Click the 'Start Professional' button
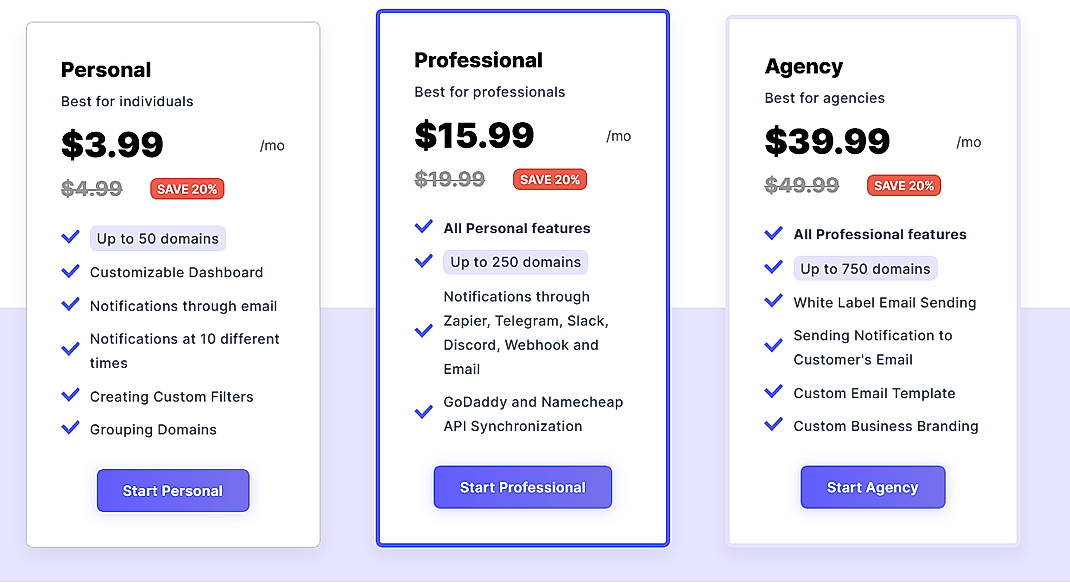This screenshot has height=583, width=1070. coord(522,487)
